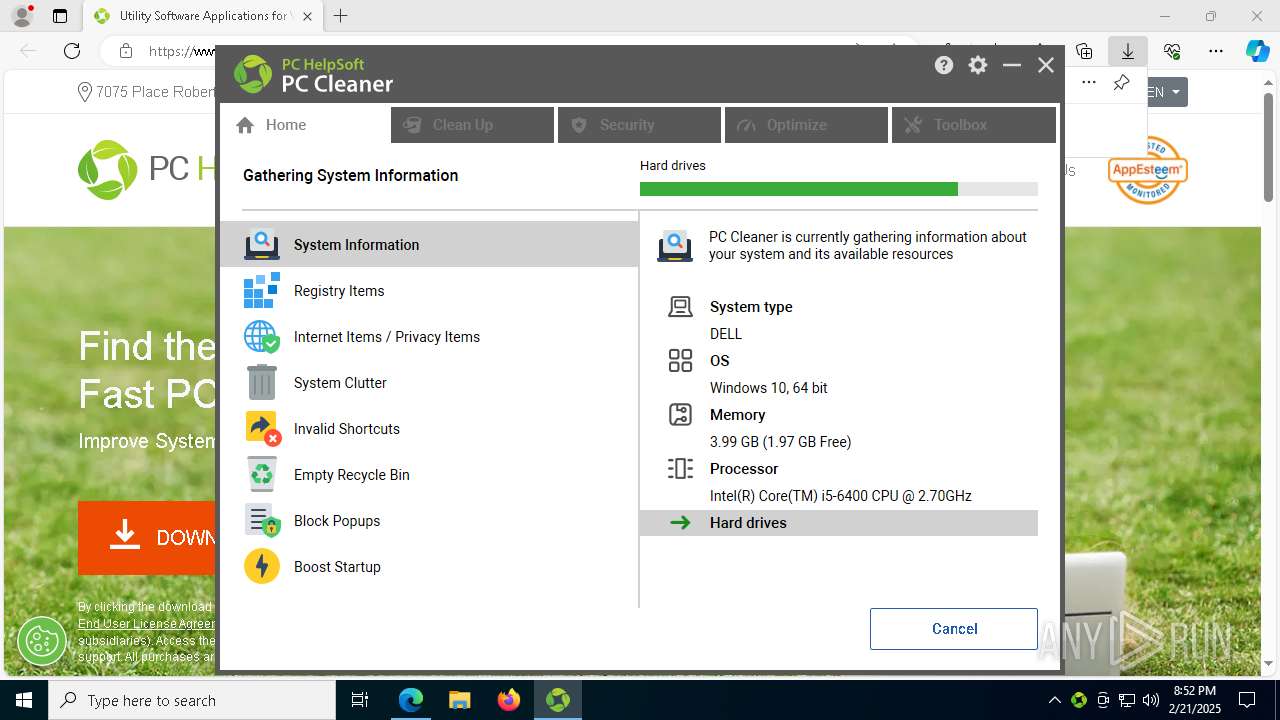Viewport: 1280px width, 720px height.
Task: Click the 3.99 GB memory value
Action: [781, 442]
